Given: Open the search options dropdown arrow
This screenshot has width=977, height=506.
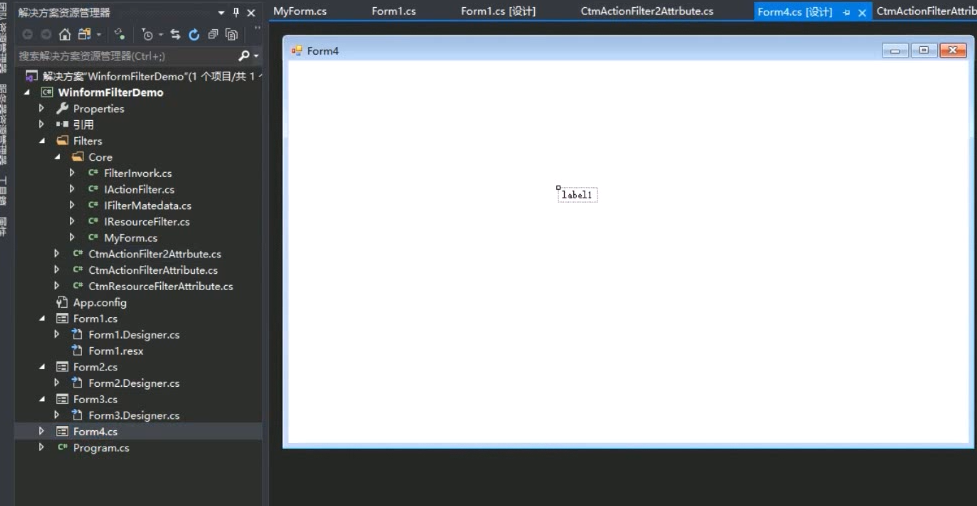Looking at the screenshot, I should (x=256, y=56).
